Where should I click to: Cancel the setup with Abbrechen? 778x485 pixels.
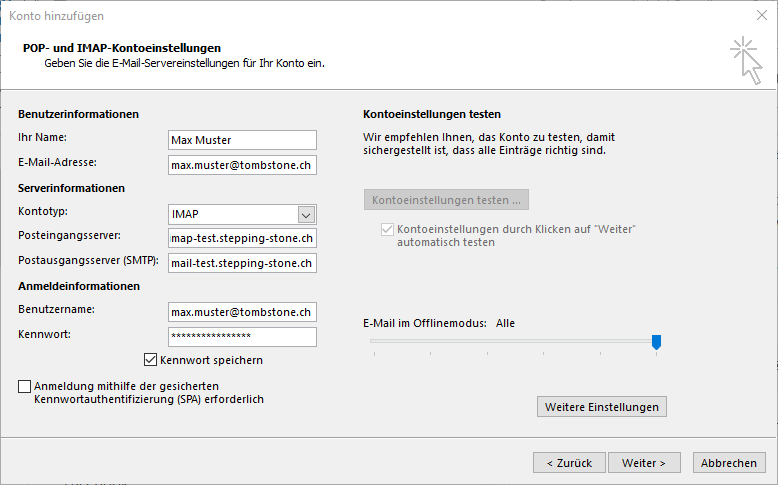728,463
